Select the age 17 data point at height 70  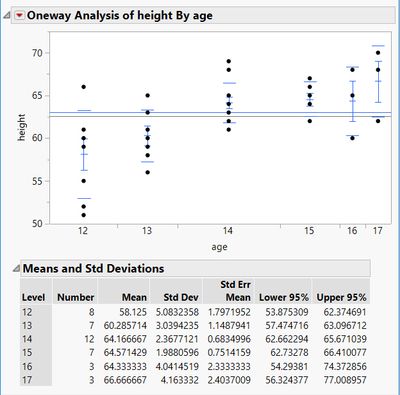(x=378, y=53)
